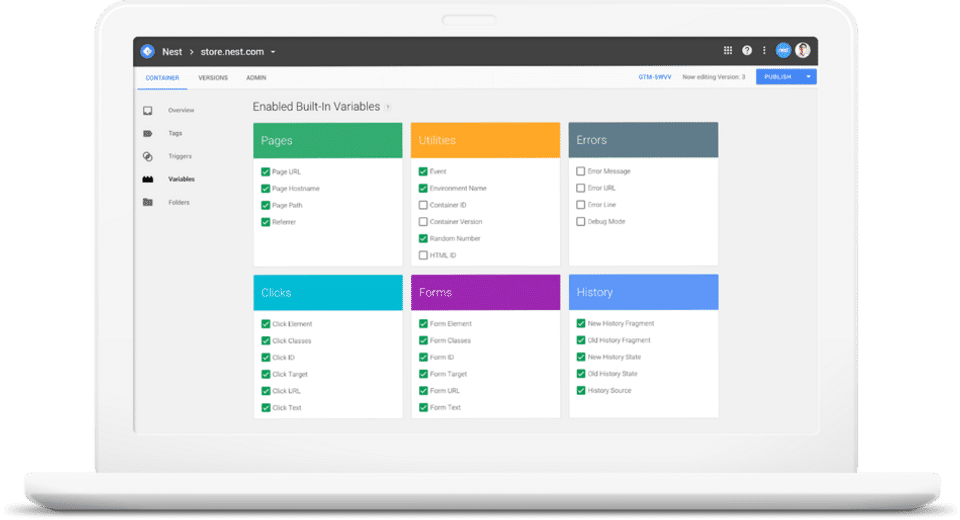Enable the Error Message checkbox

[580, 171]
